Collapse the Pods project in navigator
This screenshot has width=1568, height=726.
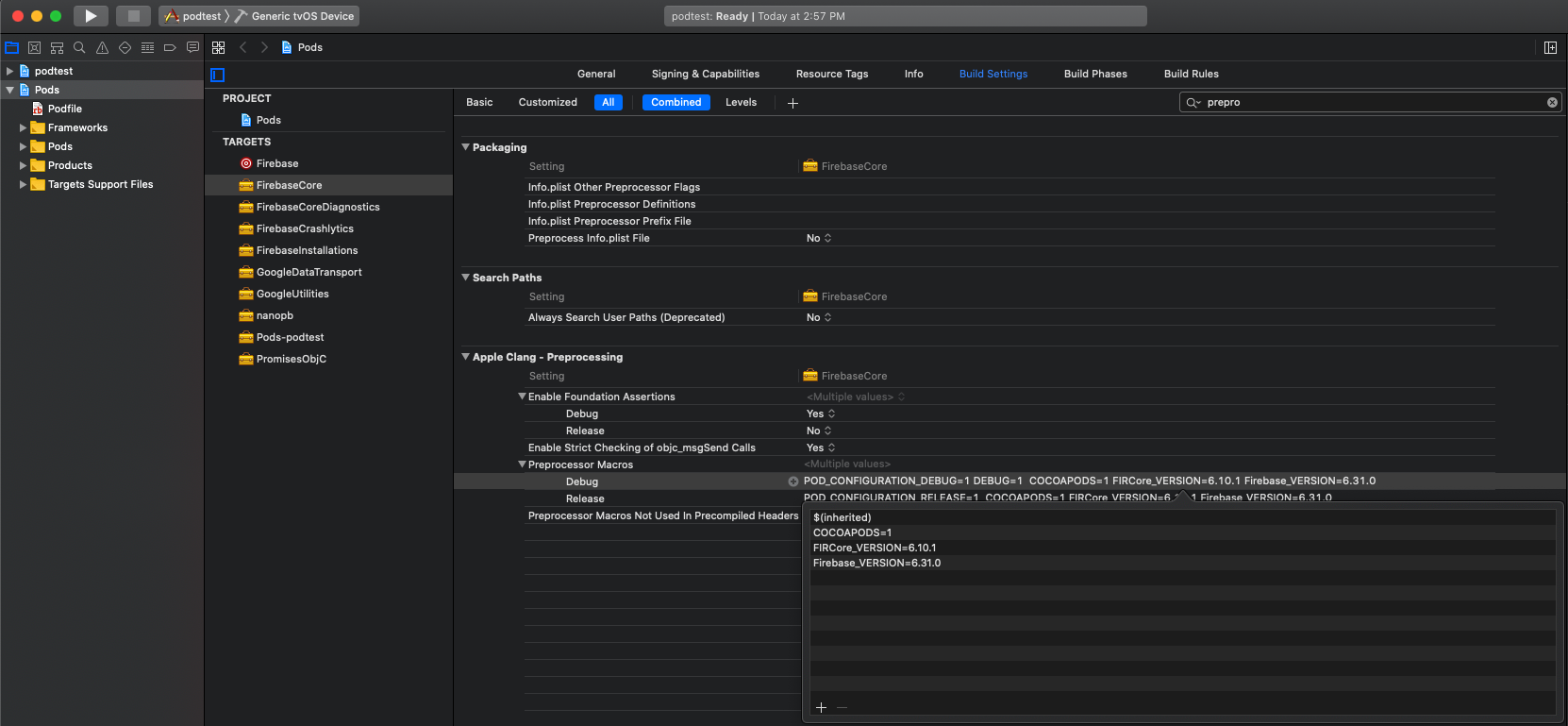coord(9,90)
